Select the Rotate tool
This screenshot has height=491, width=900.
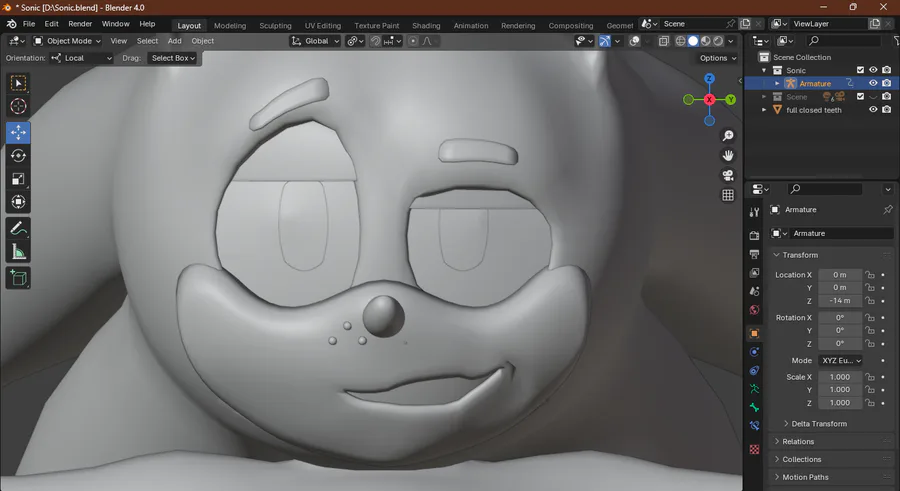pos(18,156)
